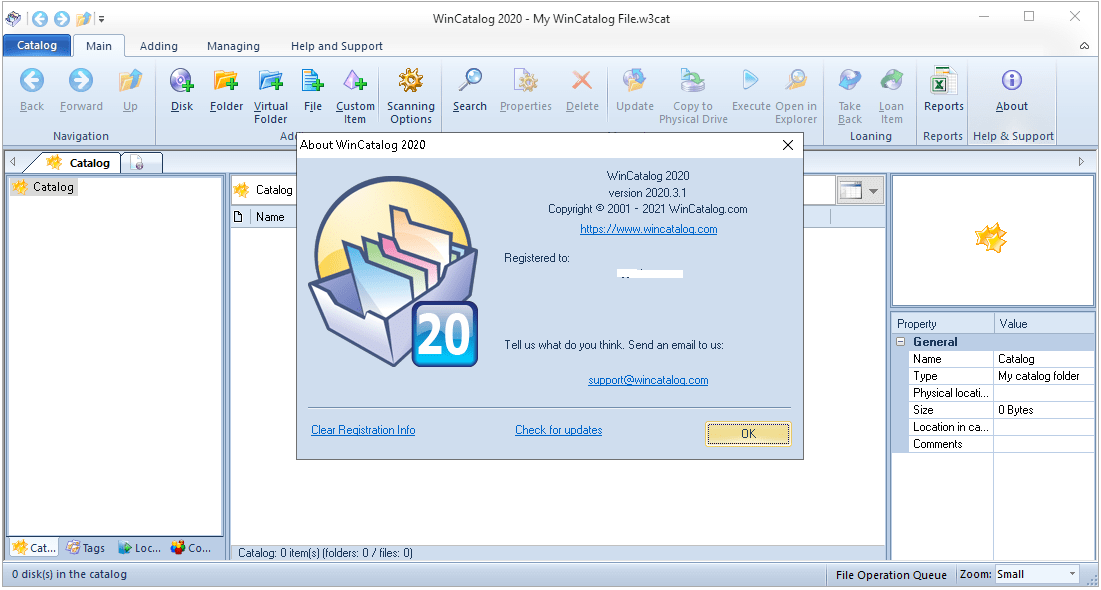Click the Back navigation icon
Viewport: 1101px width, 590px height.
(x=32, y=91)
